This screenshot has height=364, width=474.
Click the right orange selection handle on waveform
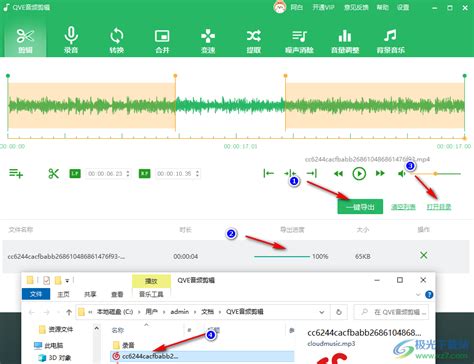[x=285, y=76]
